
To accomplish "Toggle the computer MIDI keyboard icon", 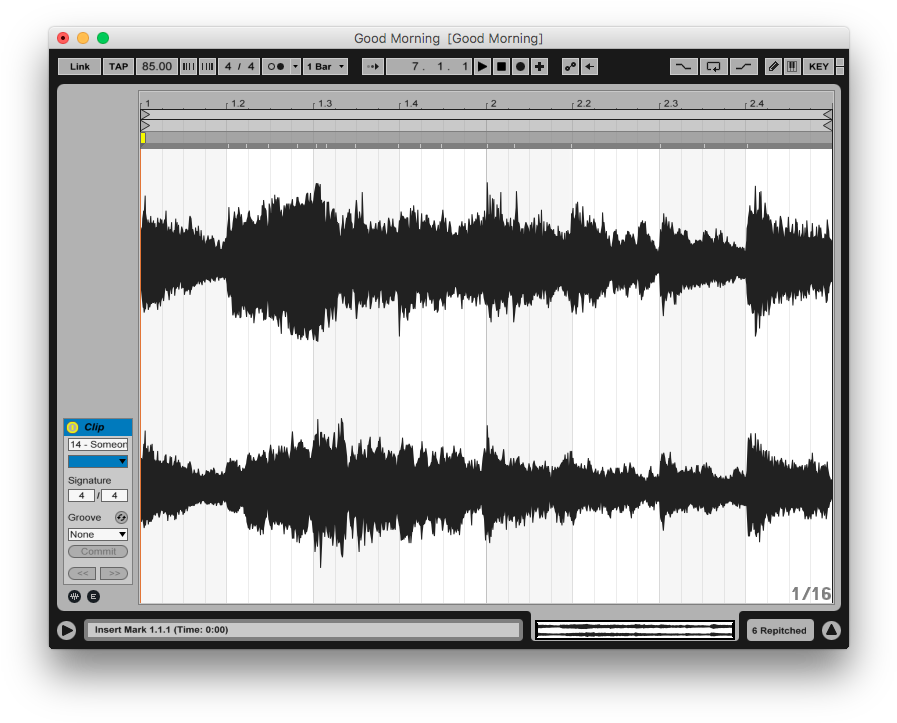I will tap(791, 67).
